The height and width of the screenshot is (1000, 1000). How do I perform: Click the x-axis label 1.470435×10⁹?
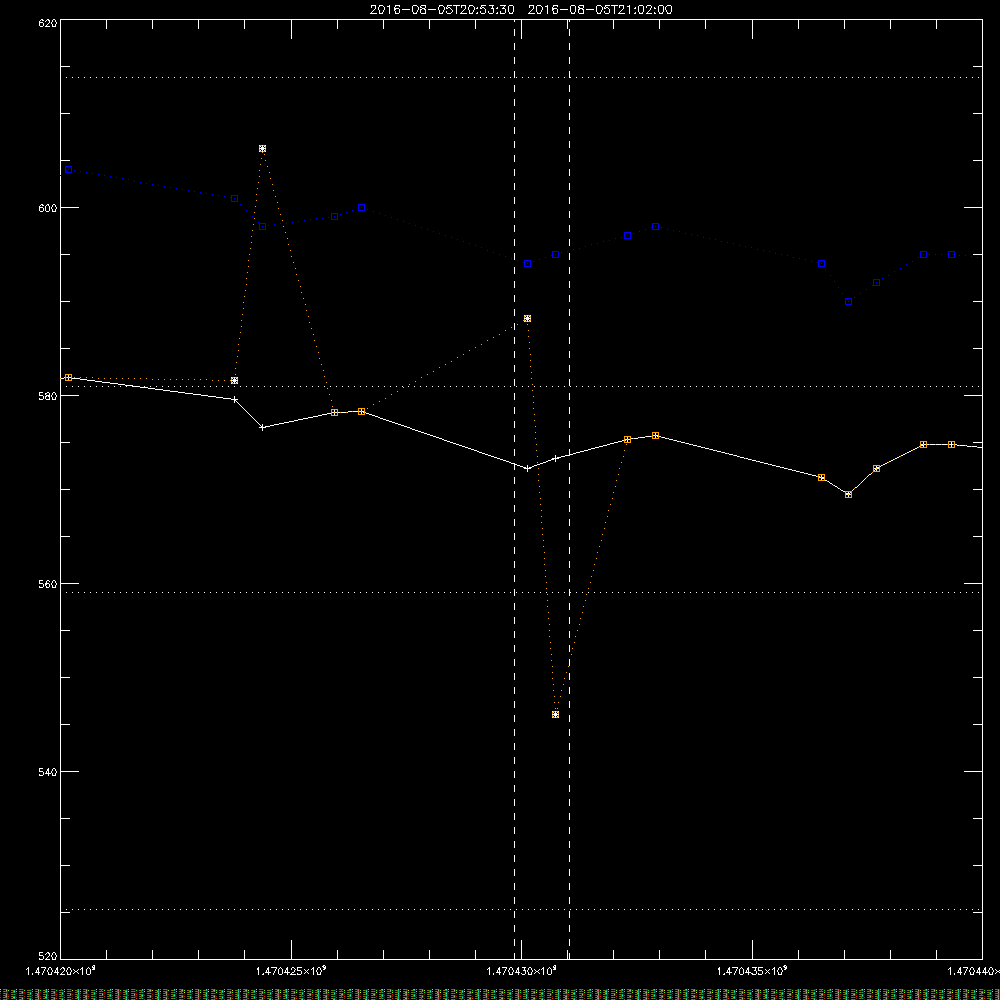point(752,971)
